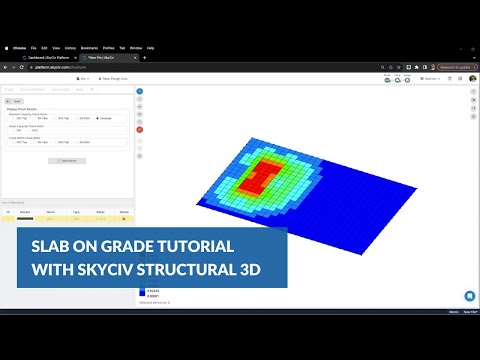Click Relaunch to update button
This screenshot has height=360, width=480.
[x=457, y=67]
